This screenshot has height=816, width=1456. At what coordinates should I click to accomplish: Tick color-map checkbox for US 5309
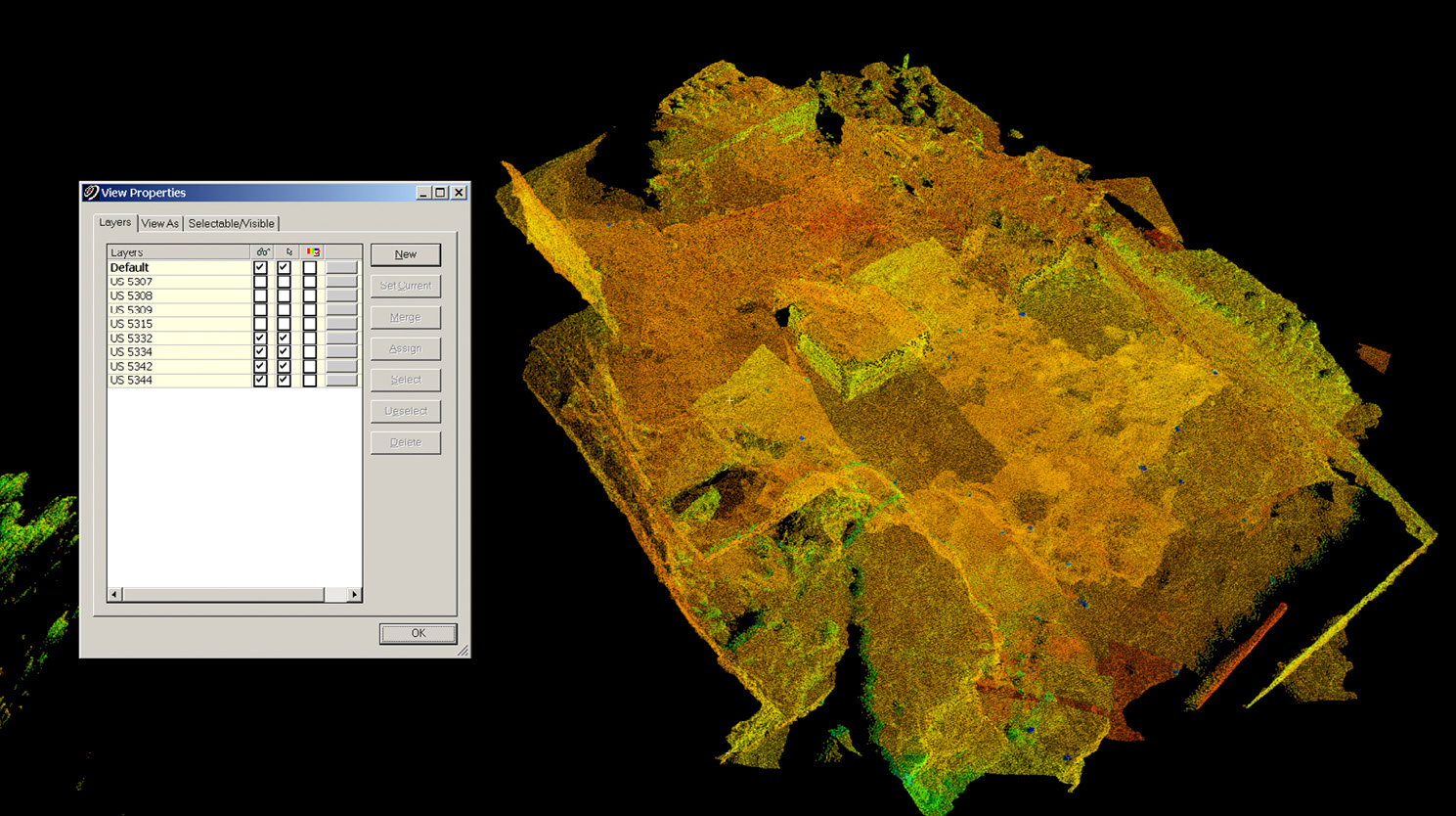(310, 309)
